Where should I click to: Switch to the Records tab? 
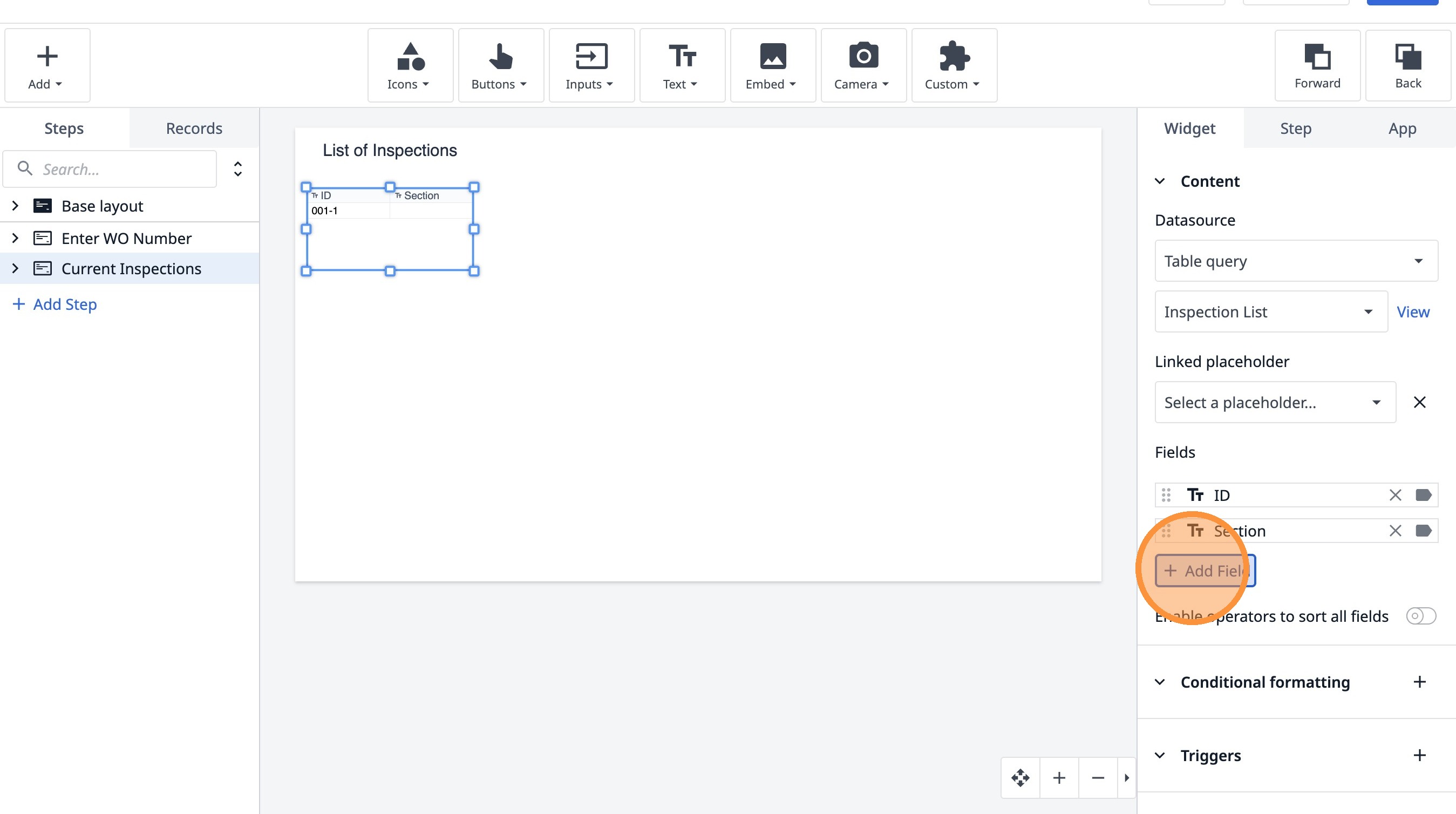(x=194, y=128)
